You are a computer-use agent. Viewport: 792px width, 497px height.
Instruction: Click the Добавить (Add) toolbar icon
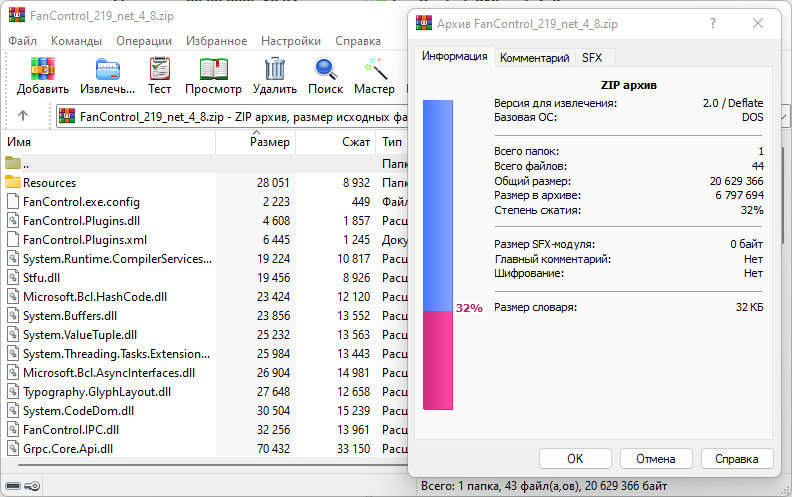[x=42, y=69]
